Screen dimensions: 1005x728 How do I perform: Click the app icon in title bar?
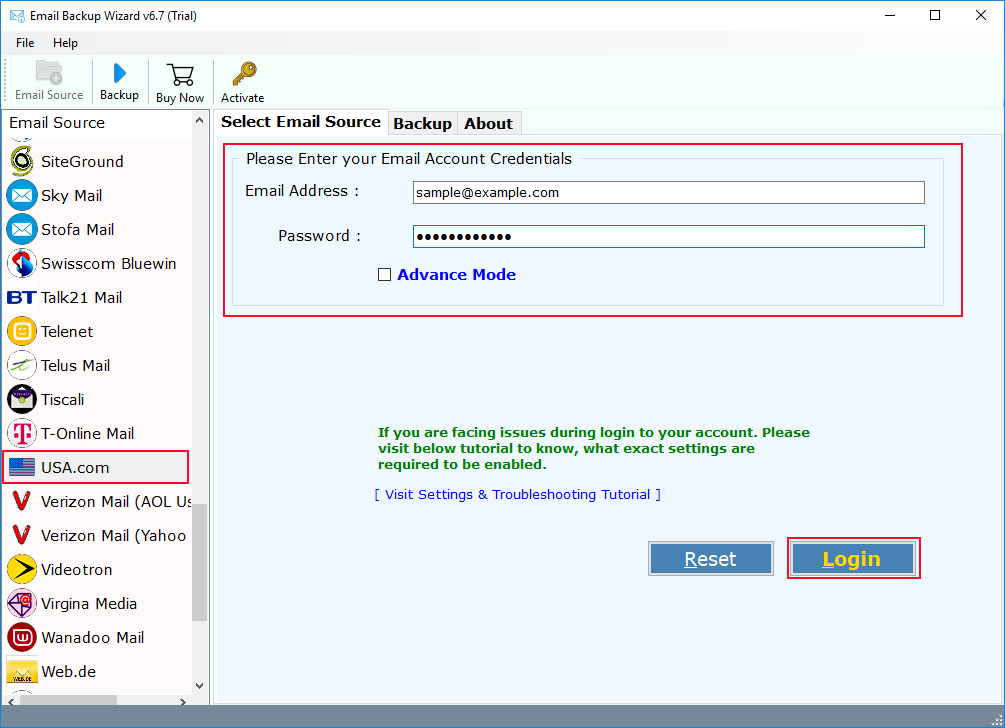tap(17, 15)
